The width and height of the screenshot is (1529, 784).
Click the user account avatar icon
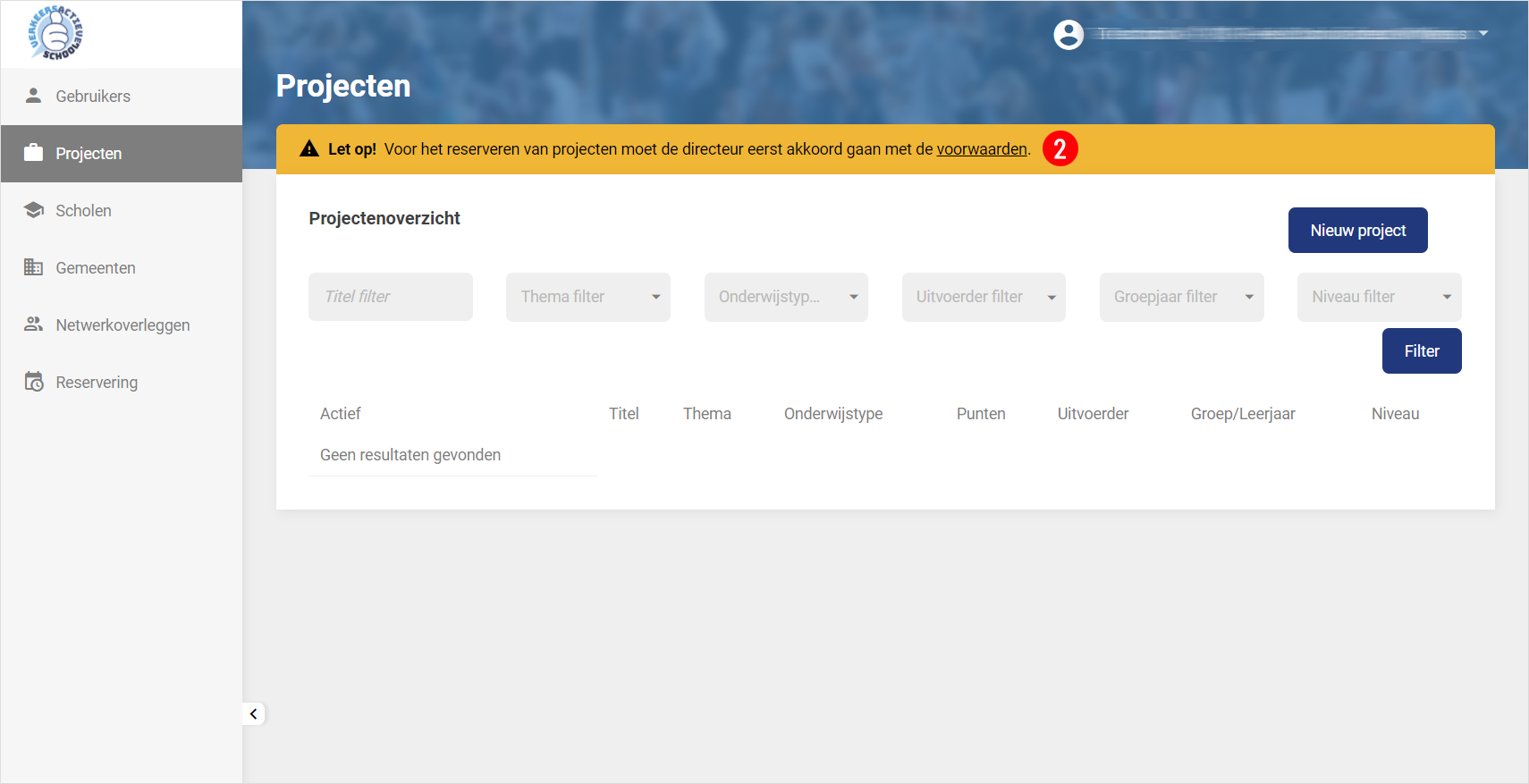(1069, 35)
